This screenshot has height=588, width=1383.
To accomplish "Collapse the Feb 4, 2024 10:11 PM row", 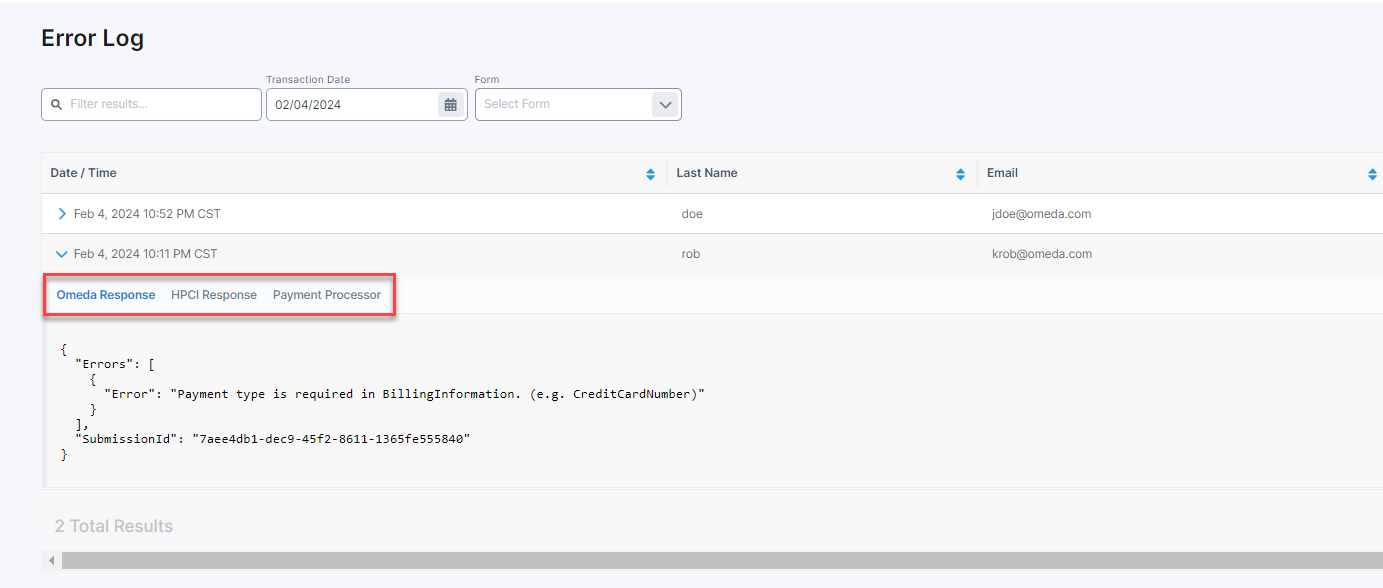I will 62,254.
